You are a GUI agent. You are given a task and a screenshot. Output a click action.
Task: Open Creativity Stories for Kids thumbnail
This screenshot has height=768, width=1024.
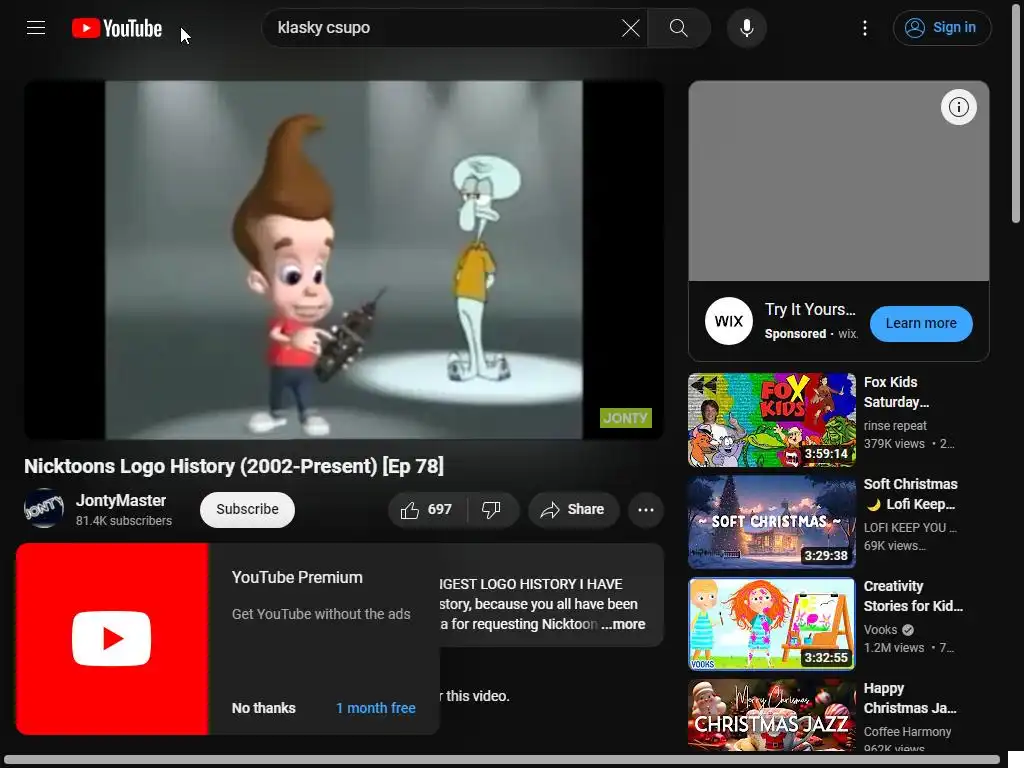[x=771, y=624]
